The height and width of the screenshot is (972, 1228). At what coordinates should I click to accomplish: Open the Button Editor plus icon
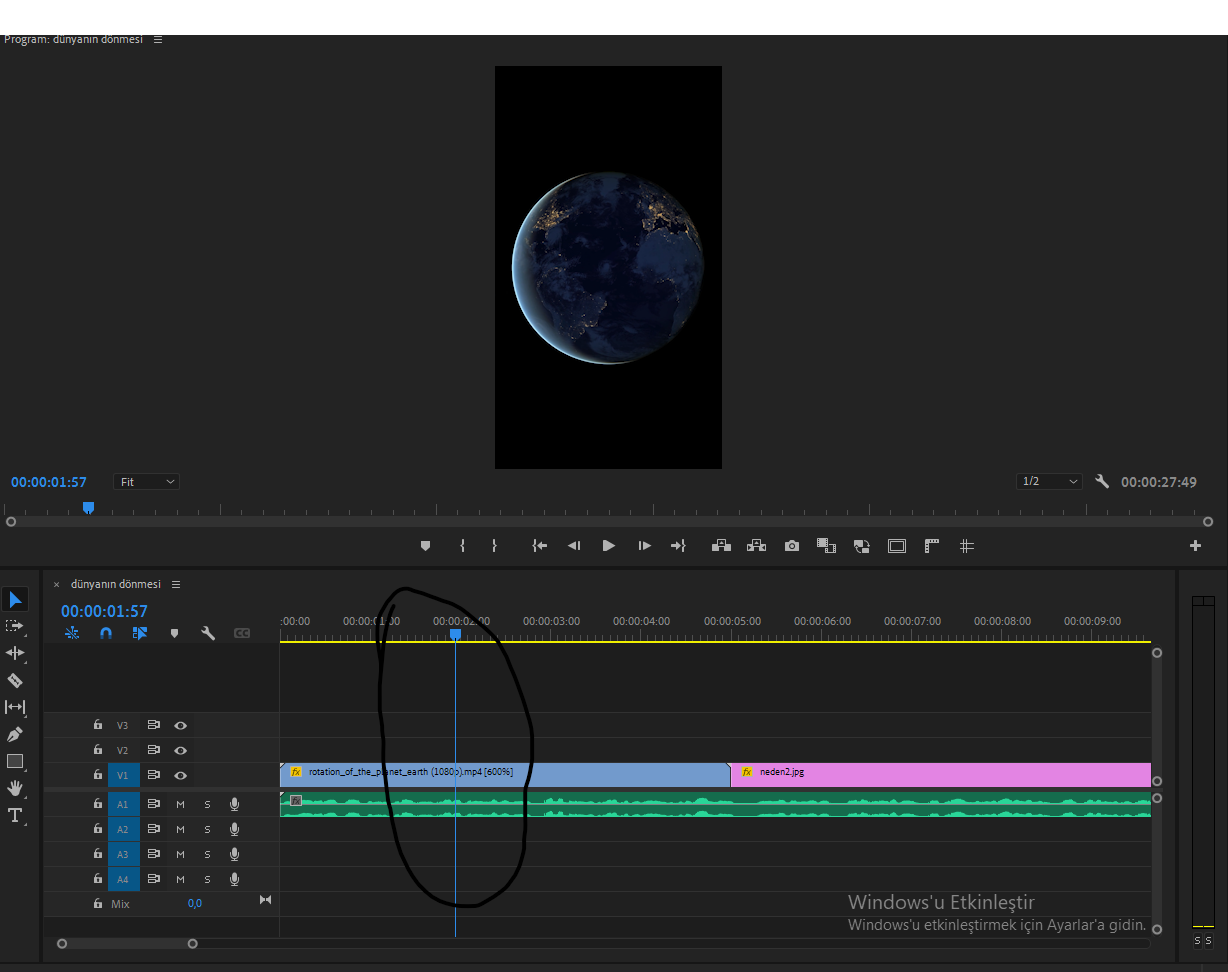click(x=1195, y=546)
